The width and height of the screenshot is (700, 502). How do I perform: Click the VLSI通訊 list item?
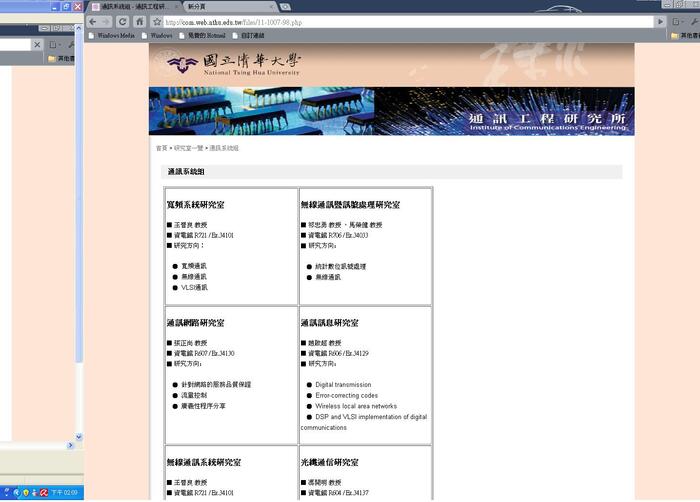194,288
